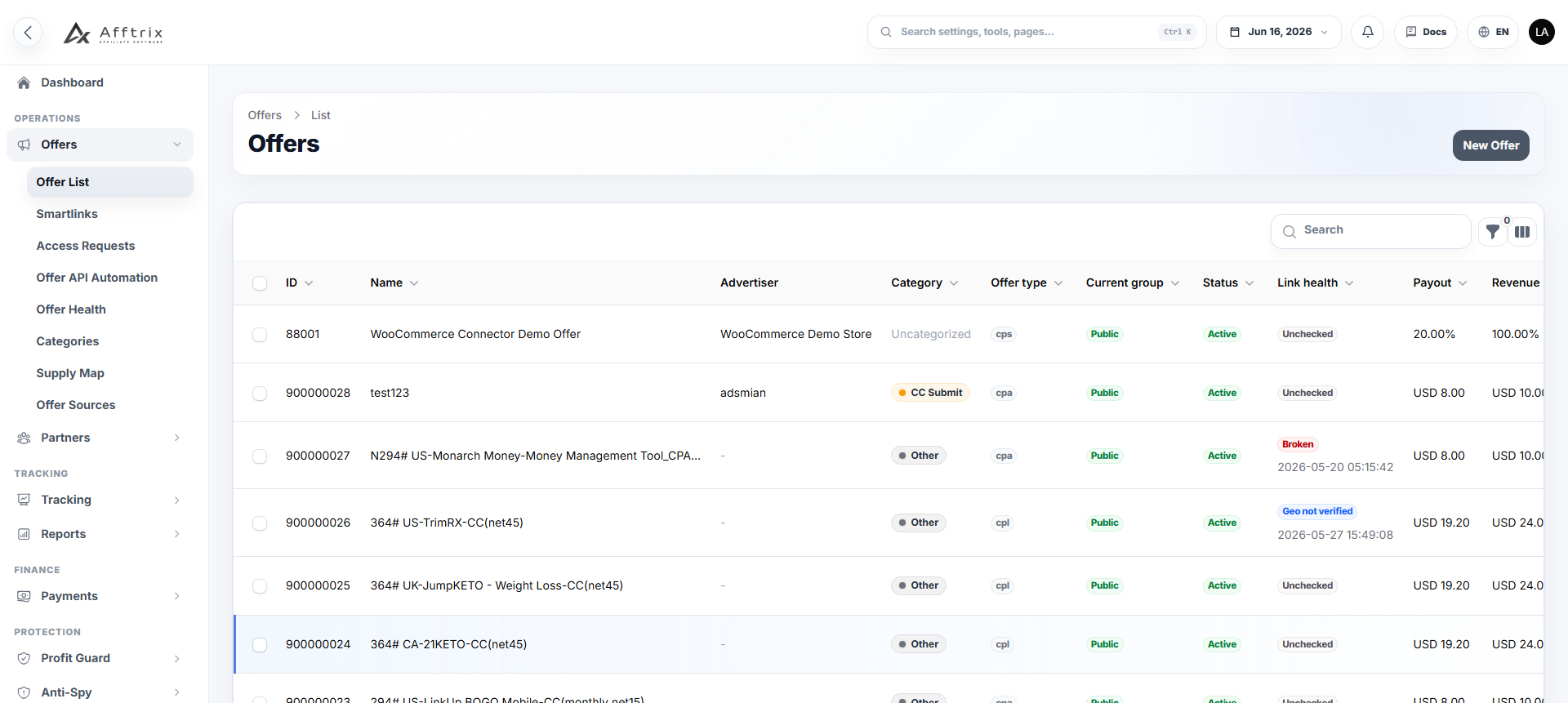This screenshot has width=1568, height=703.
Task: Sort by the Name column
Action: [x=394, y=283]
